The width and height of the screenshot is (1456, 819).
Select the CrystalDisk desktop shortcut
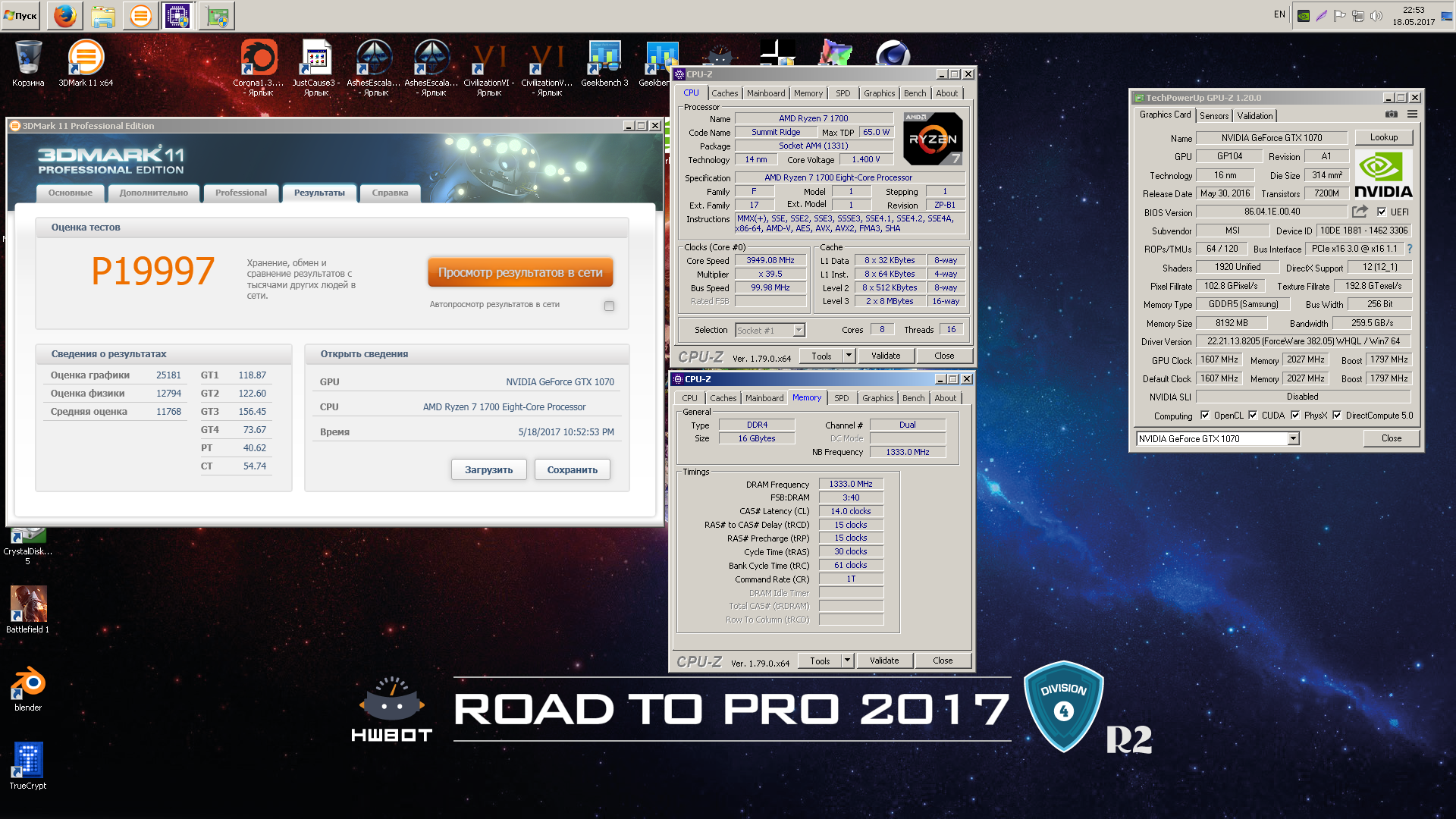(x=28, y=546)
